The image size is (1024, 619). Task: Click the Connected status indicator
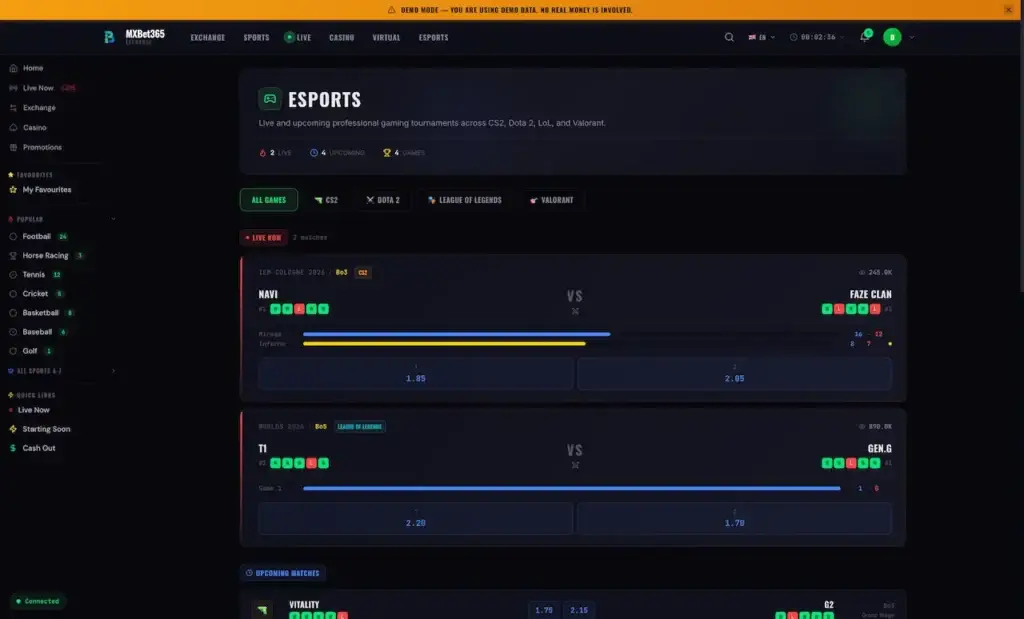coord(38,601)
